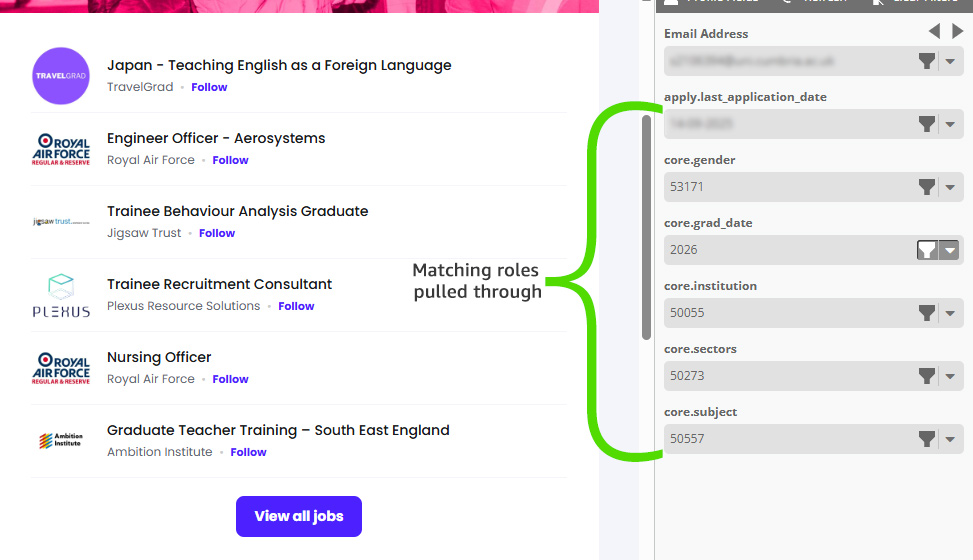Follow Jigsaw Trust
Viewport: 973px width, 560px height.
coord(216,233)
